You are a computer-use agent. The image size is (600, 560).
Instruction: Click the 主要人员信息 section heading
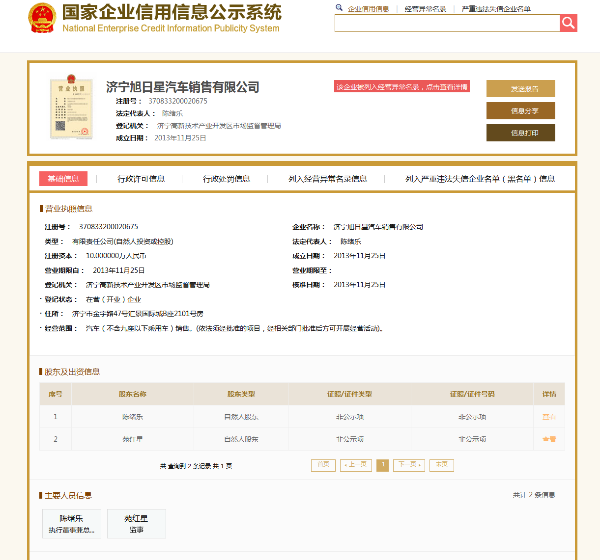(x=68, y=495)
